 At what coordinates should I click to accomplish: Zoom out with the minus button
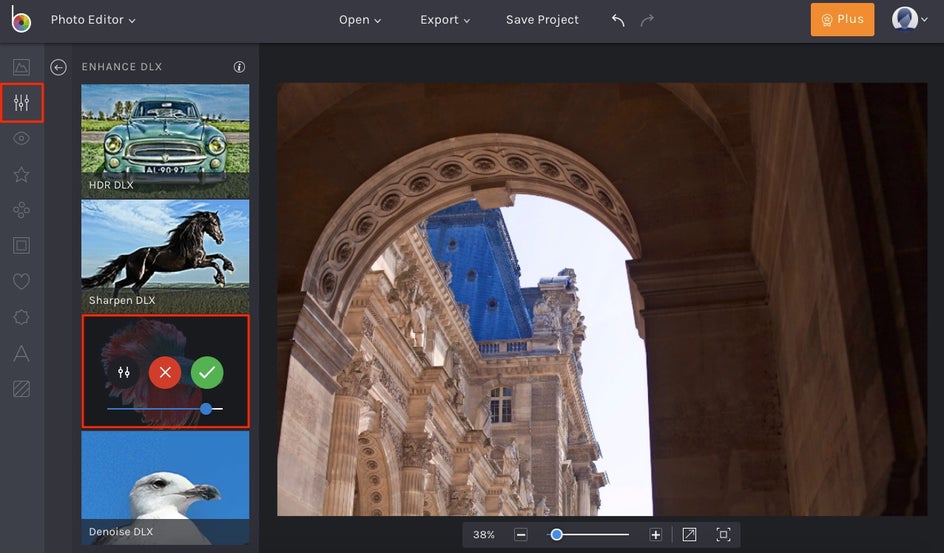click(x=521, y=534)
